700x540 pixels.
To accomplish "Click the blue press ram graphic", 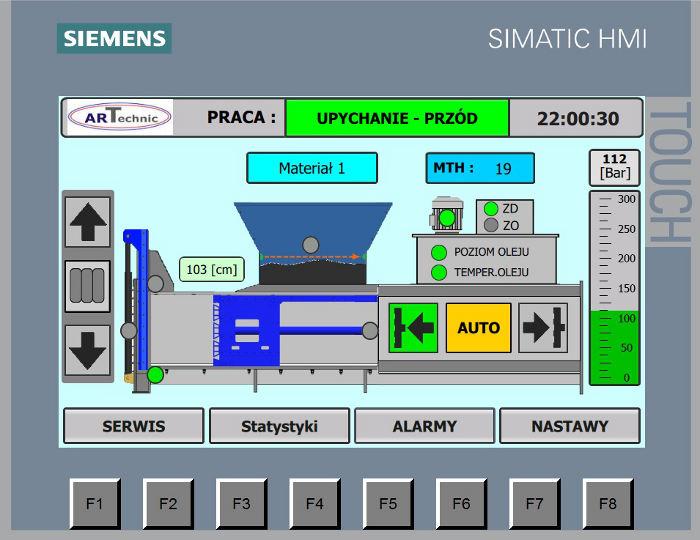I will [246, 330].
